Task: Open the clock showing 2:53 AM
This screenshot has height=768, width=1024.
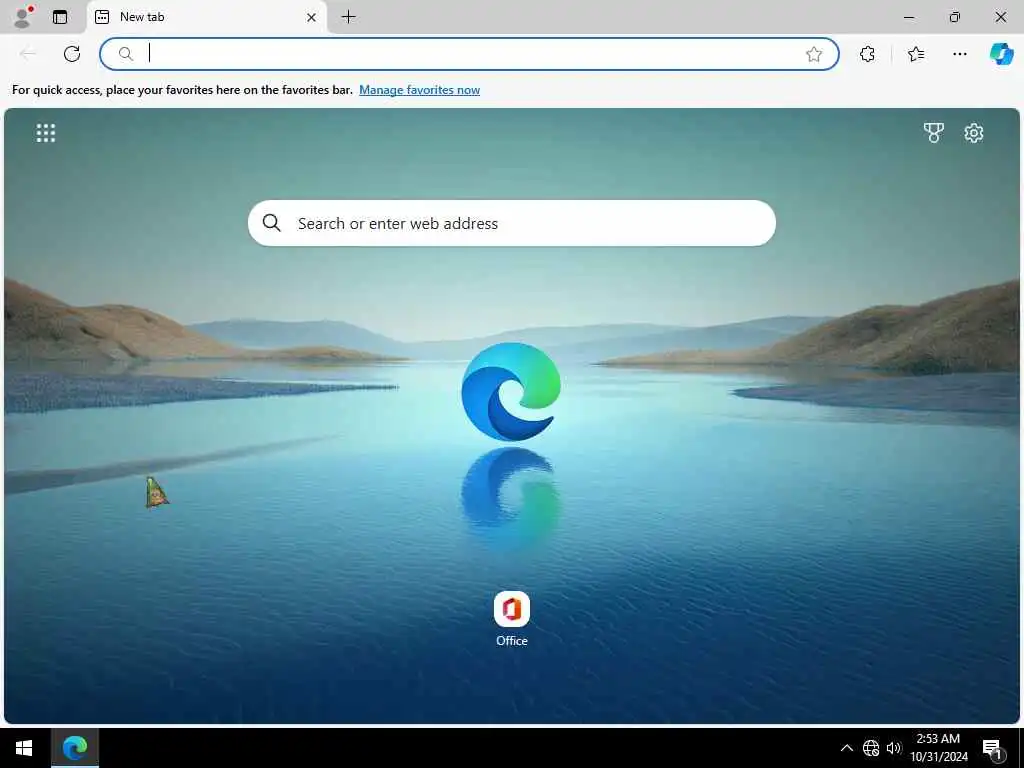Action: 938,748
